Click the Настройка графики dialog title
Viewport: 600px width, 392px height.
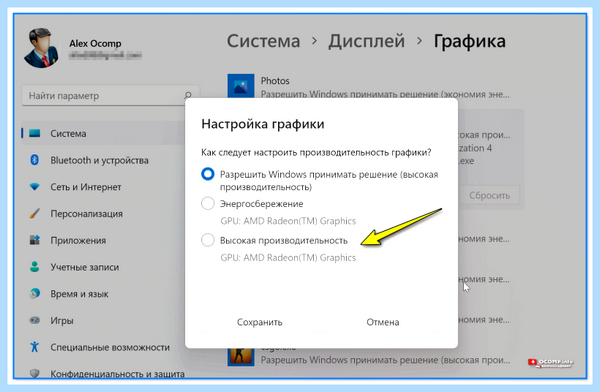tap(263, 124)
